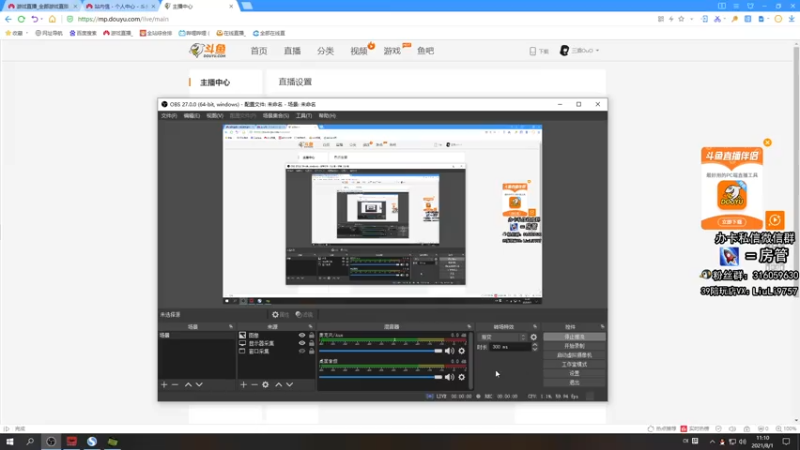
Task: Move scene up in Scenes list
Action: (x=188, y=385)
